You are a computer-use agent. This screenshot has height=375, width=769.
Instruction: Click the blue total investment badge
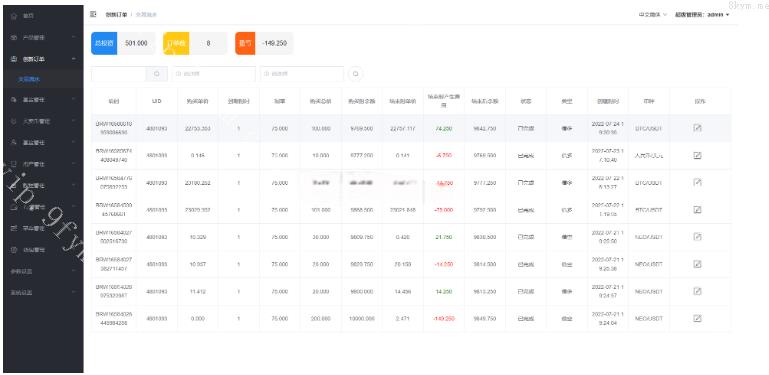click(104, 43)
